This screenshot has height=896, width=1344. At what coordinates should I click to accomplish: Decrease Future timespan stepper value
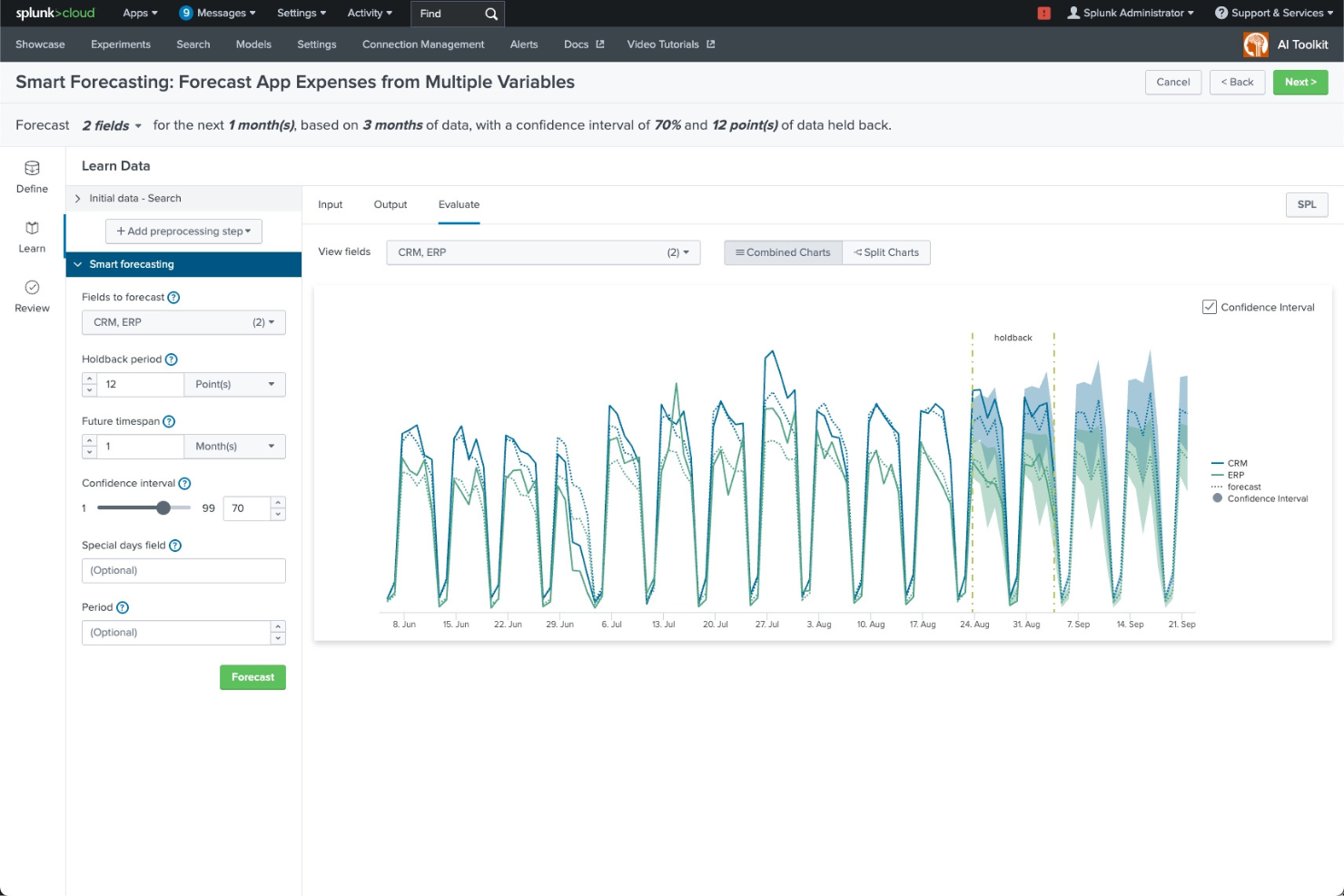pyautogui.click(x=89, y=452)
